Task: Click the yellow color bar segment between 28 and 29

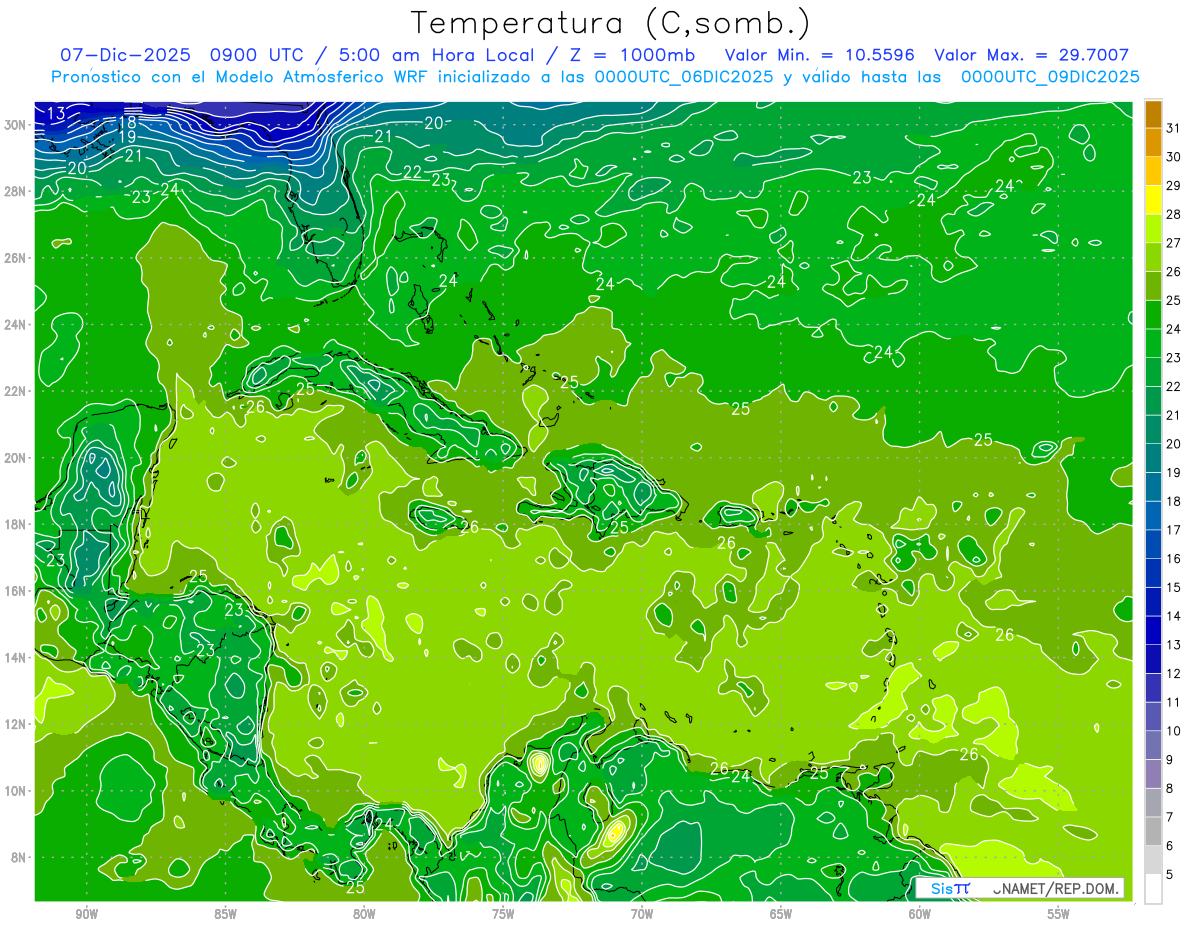Action: (x=1153, y=200)
